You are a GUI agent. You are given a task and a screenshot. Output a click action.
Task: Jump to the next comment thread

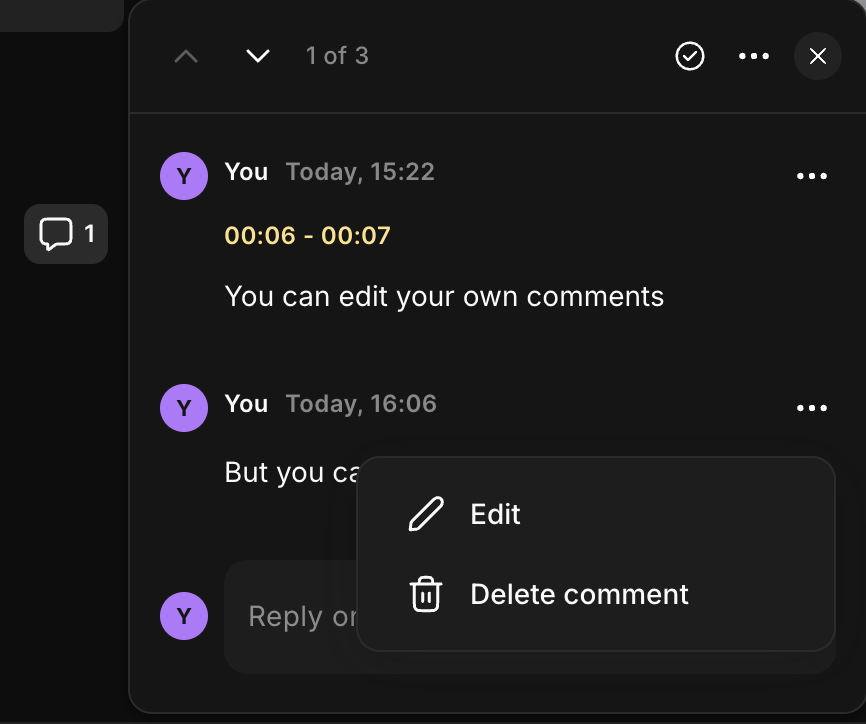tap(258, 56)
